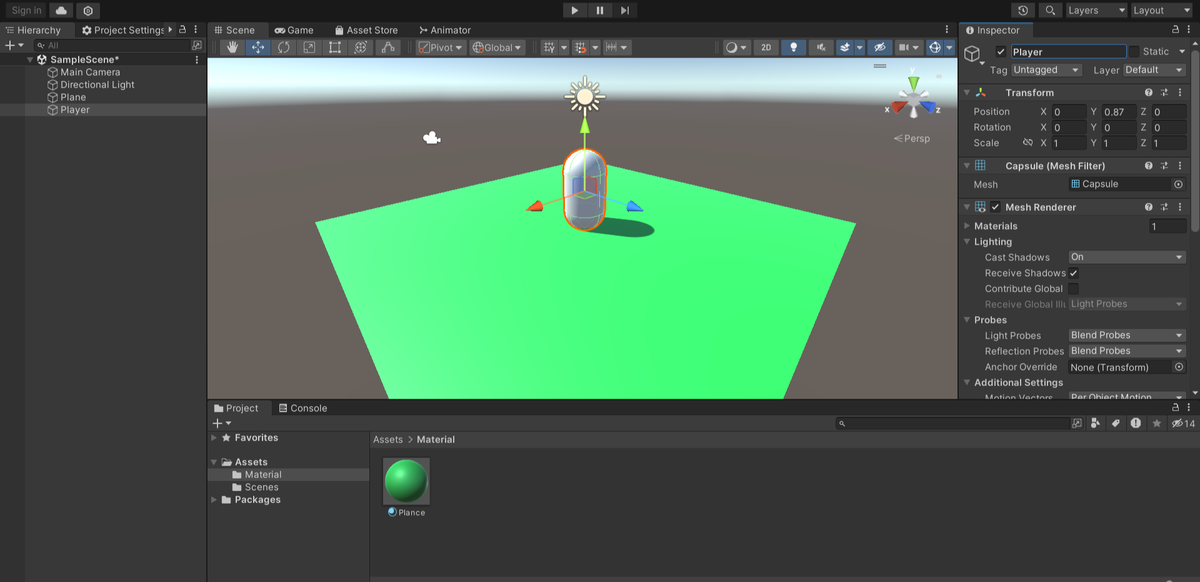Select the Move tool
The height and width of the screenshot is (582, 1200).
(258, 47)
